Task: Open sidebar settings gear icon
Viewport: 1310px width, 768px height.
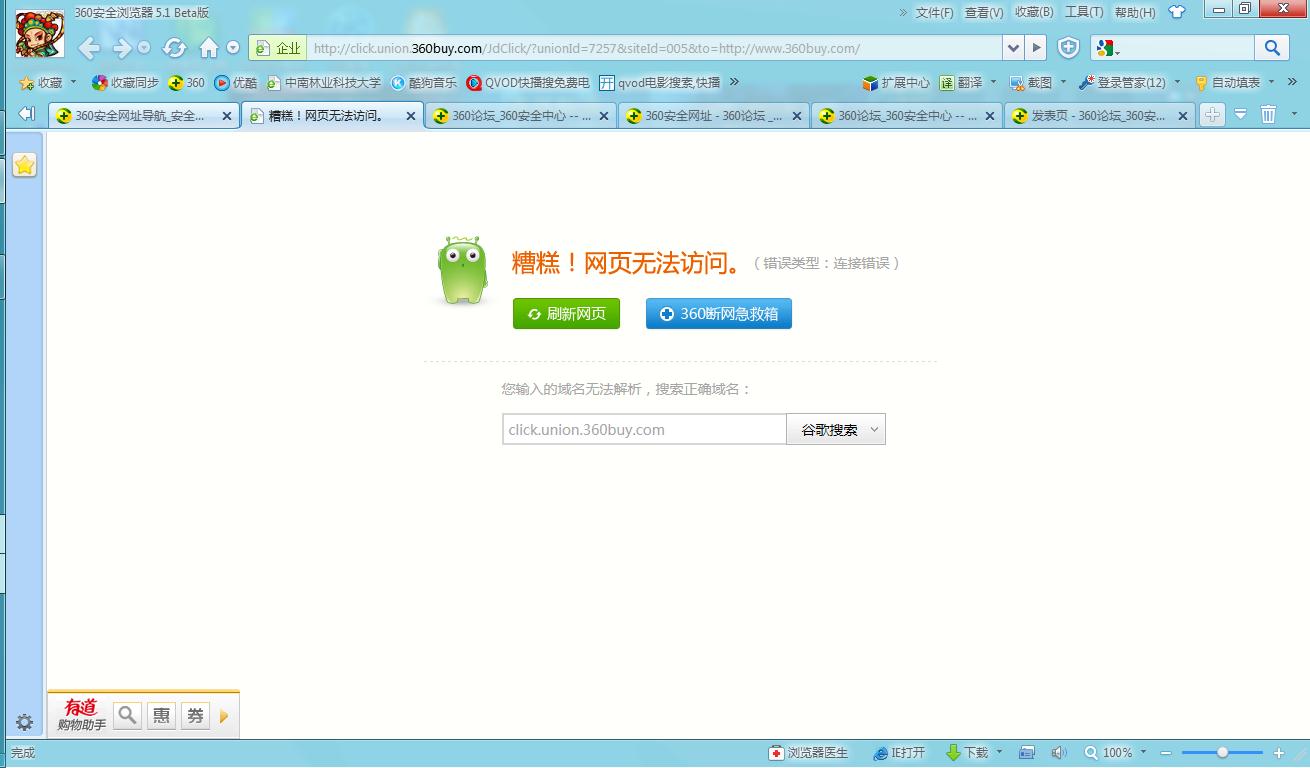Action: pyautogui.click(x=25, y=722)
